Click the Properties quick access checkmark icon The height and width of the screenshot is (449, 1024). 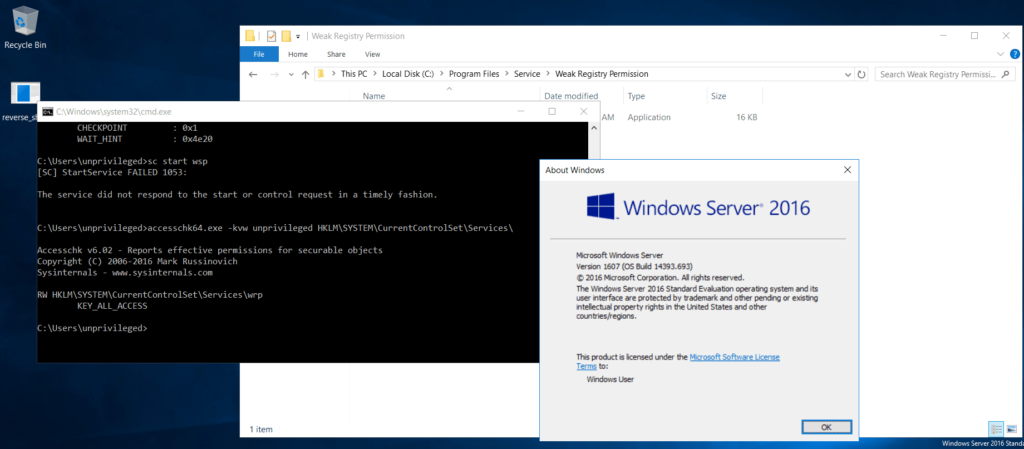[271, 36]
